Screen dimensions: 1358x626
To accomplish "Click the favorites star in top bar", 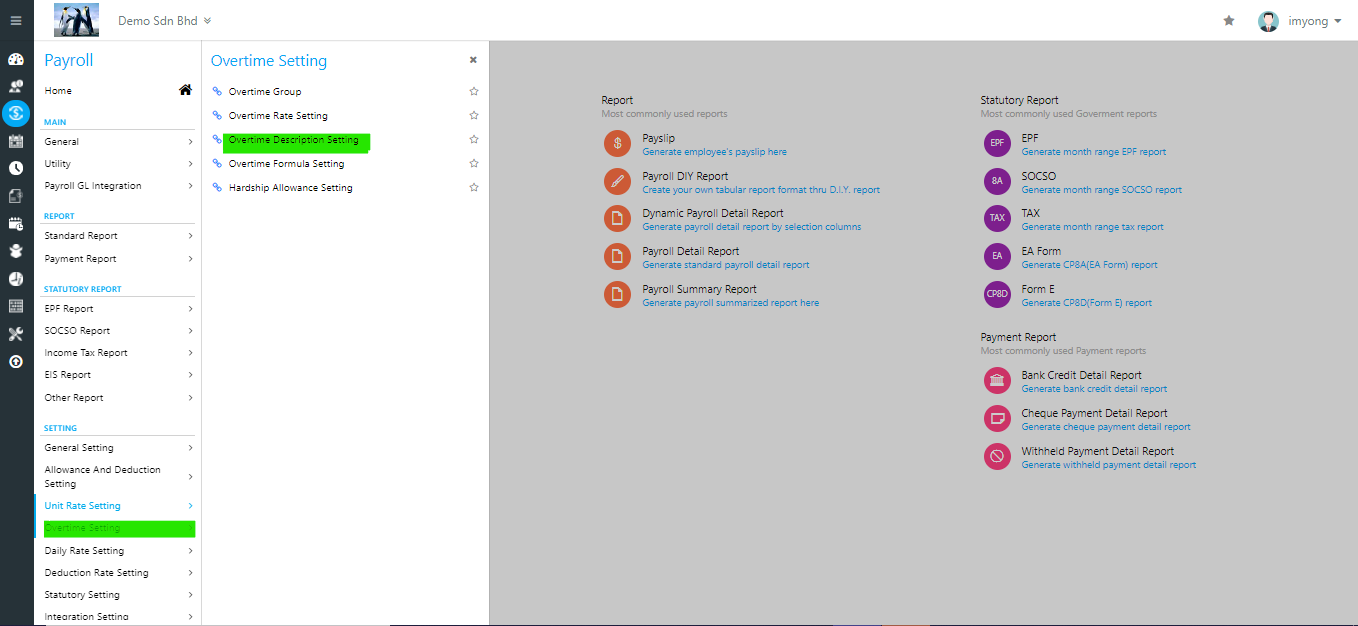I will 1229,20.
